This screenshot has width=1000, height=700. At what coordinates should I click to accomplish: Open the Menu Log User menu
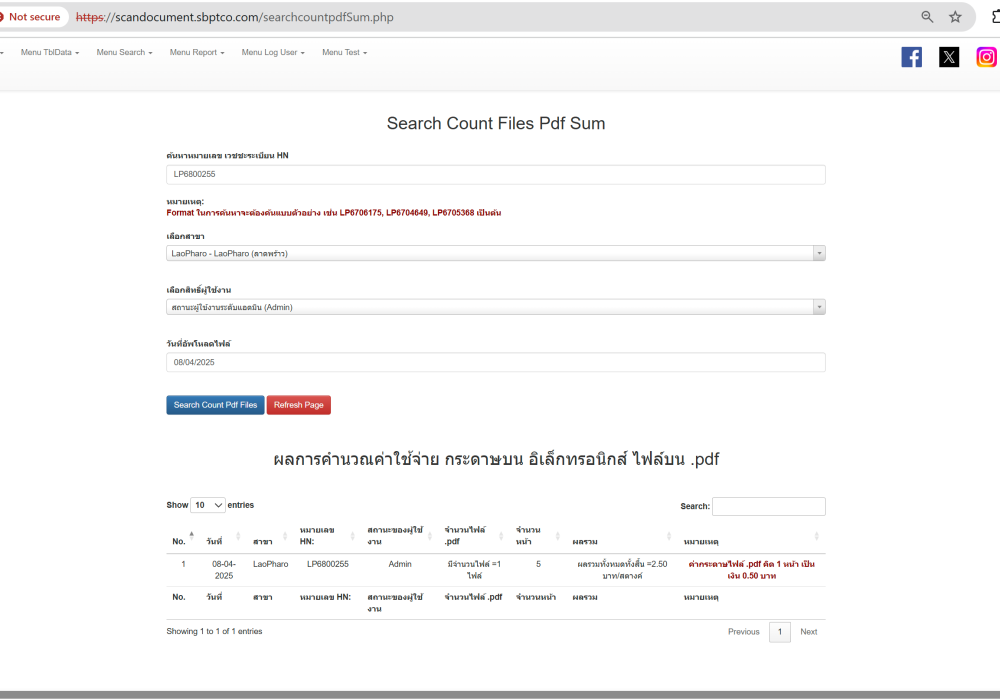[x=273, y=52]
